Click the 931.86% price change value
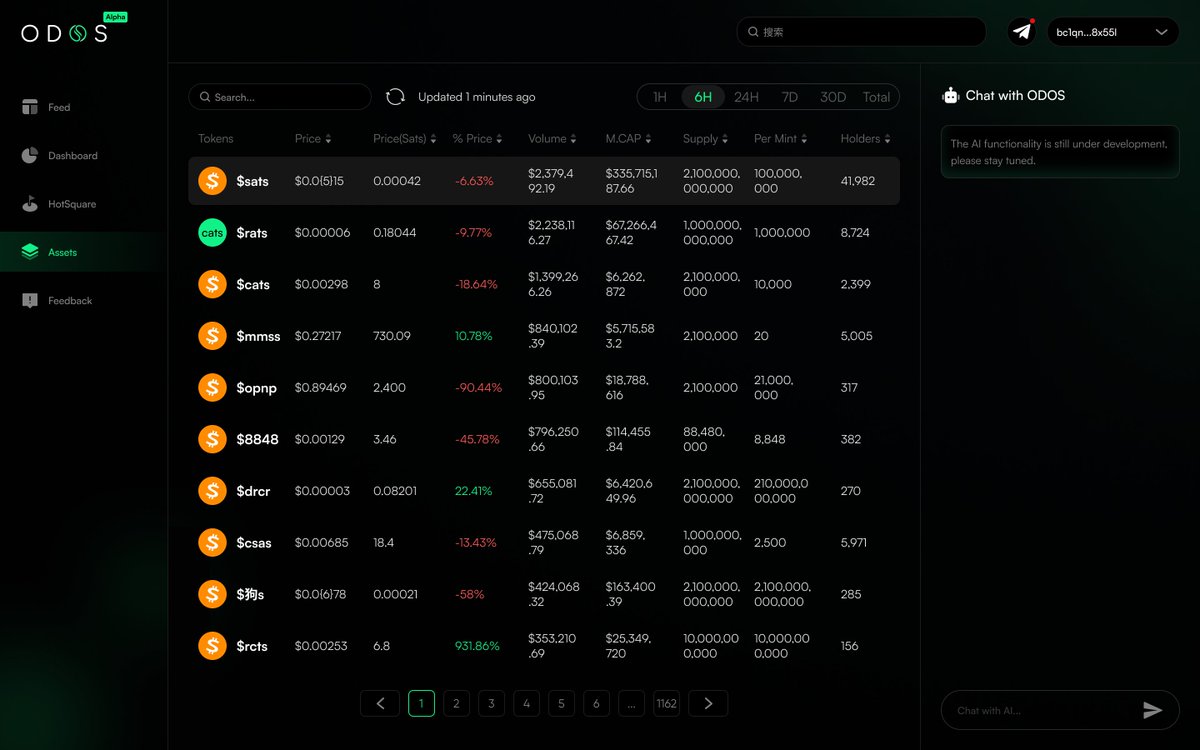Screen dimensions: 1200x750 (477, 646)
